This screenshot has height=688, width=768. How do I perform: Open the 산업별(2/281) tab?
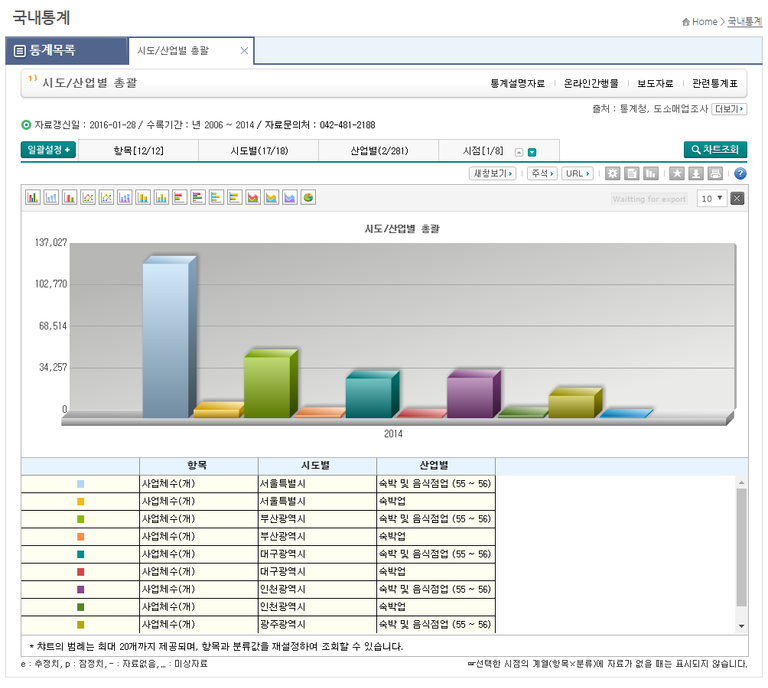379,150
